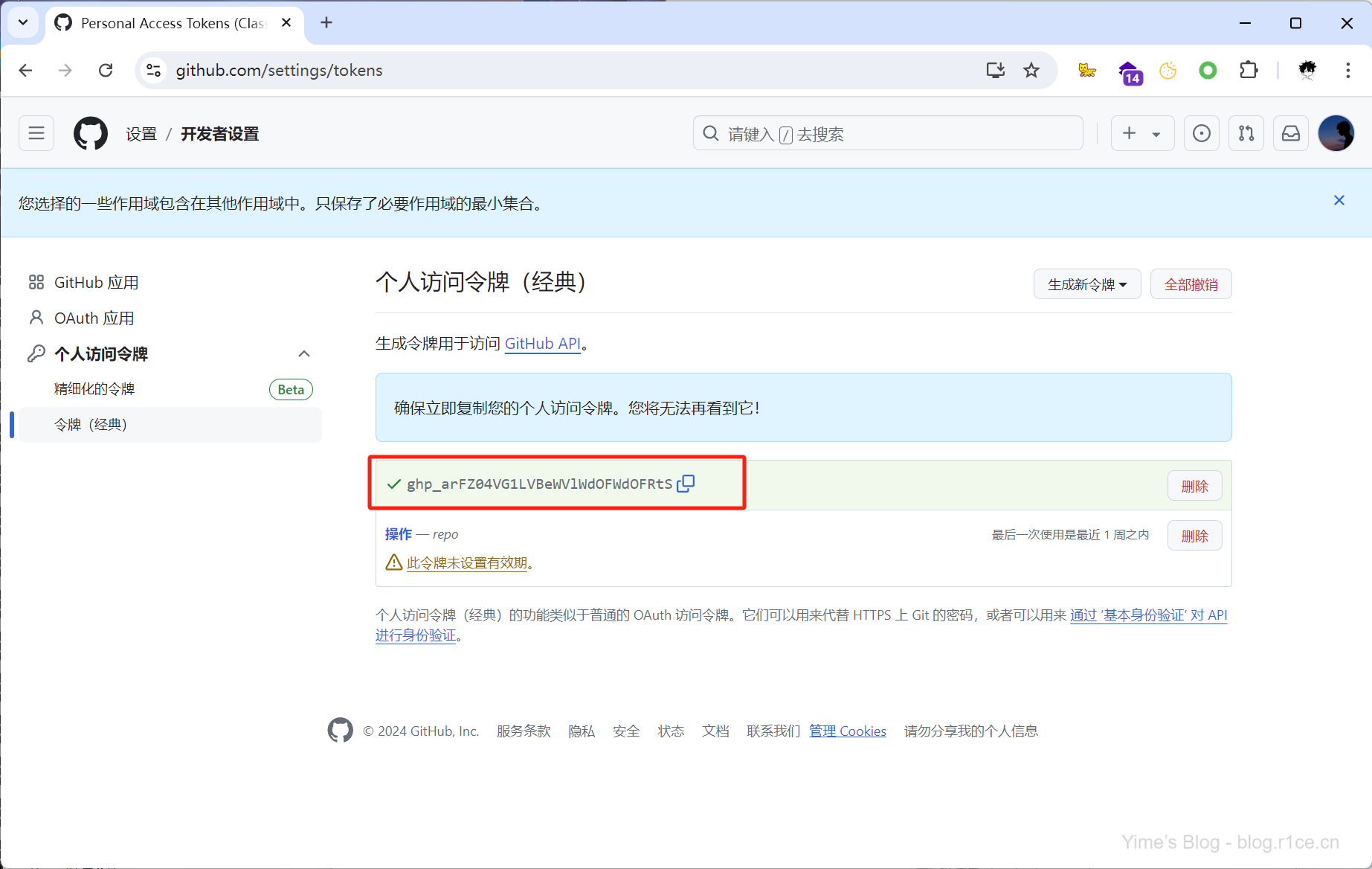1372x869 pixels.
Task: Follow the GitHub API link
Action: point(542,343)
